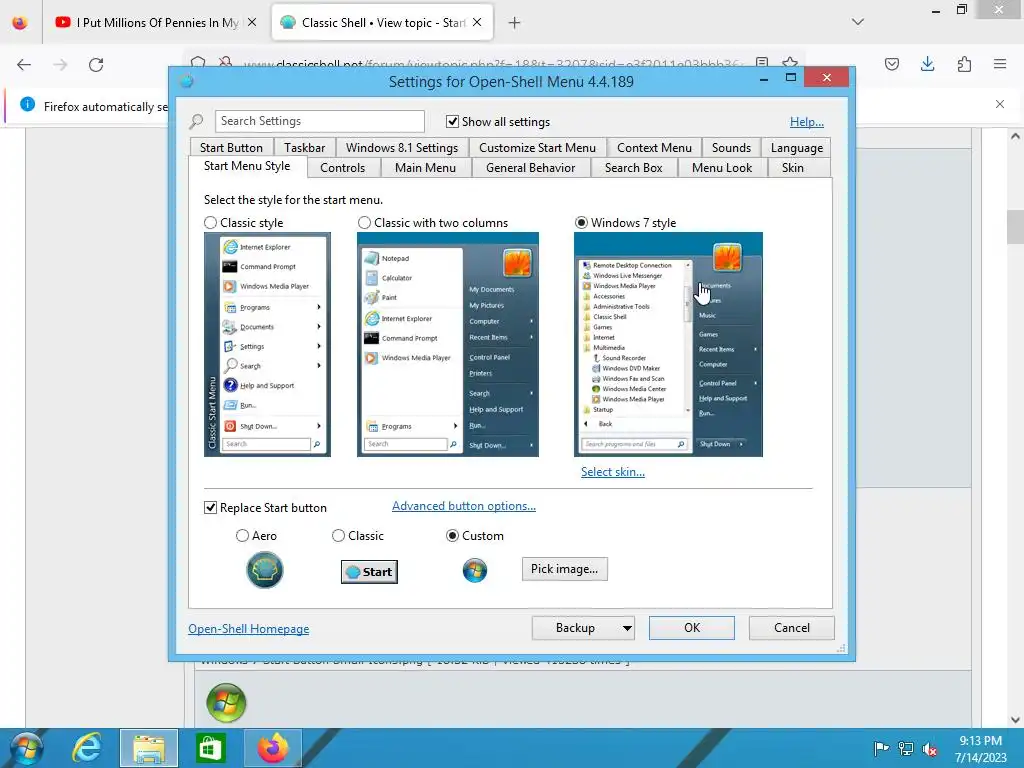This screenshot has height=768, width=1024.
Task: Open a new Firefox tab
Action: (515, 23)
